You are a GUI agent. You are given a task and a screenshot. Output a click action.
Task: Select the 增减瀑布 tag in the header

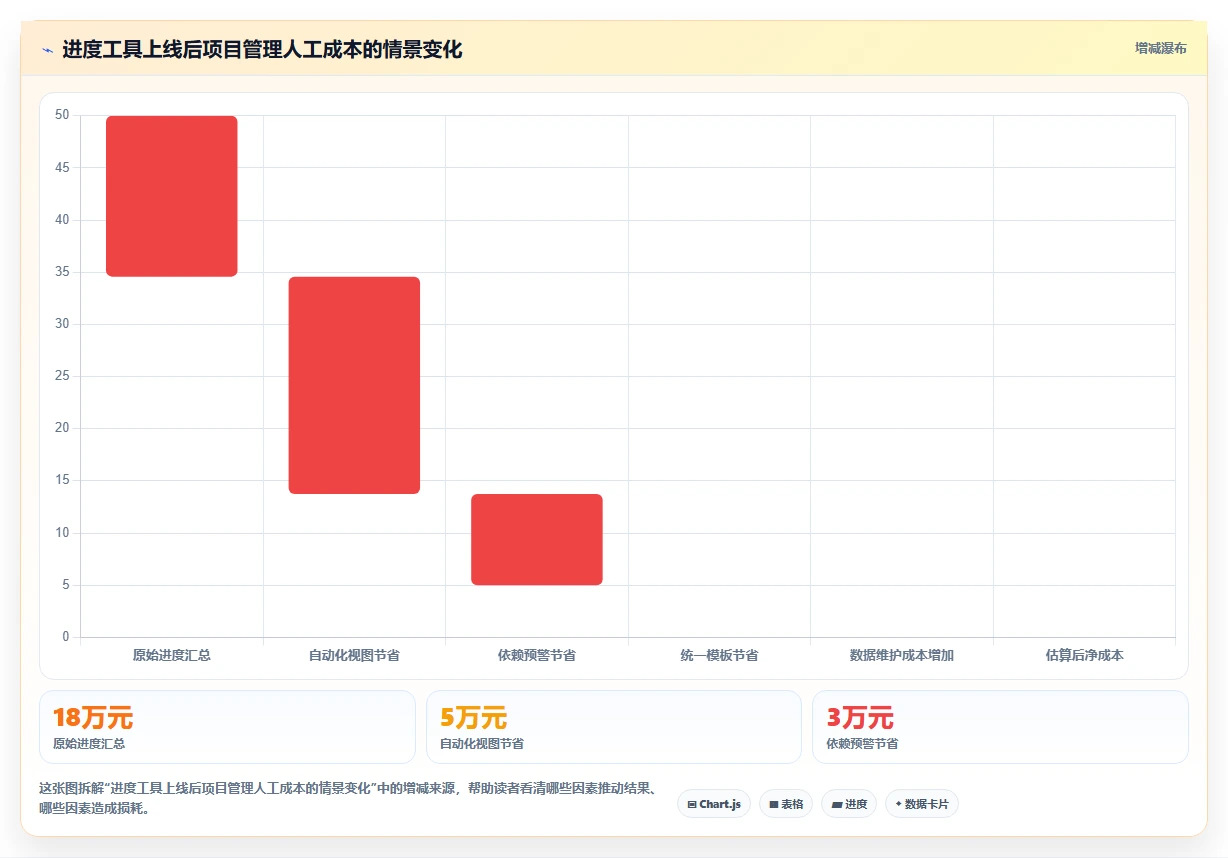[1160, 48]
